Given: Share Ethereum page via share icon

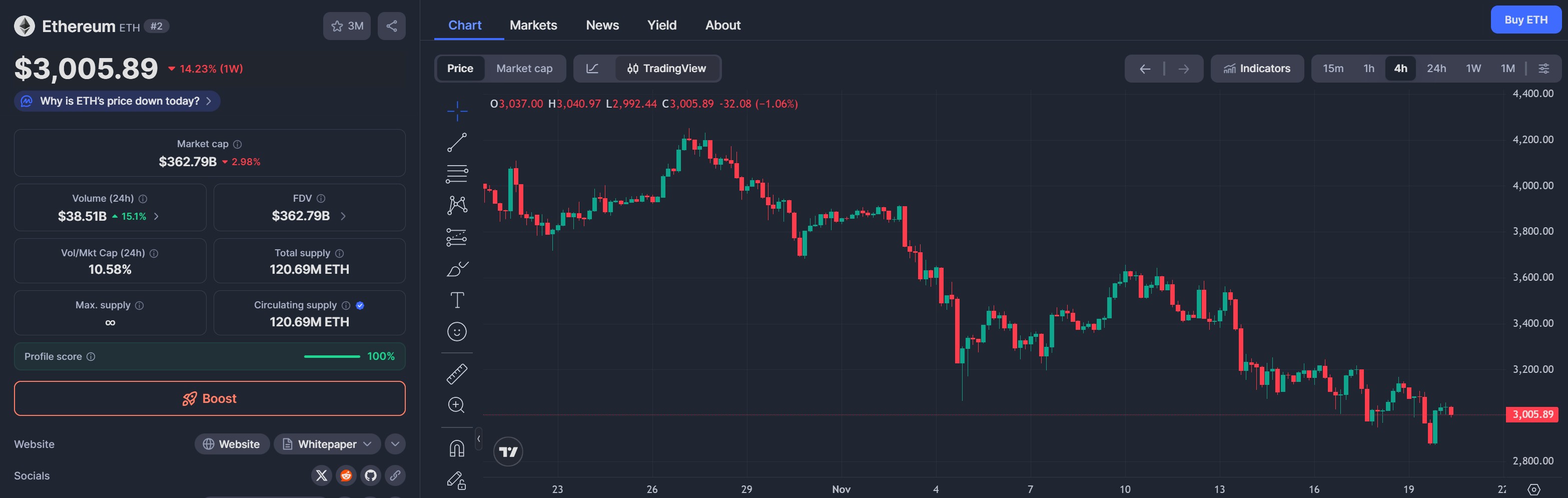Looking at the screenshot, I should [391, 26].
